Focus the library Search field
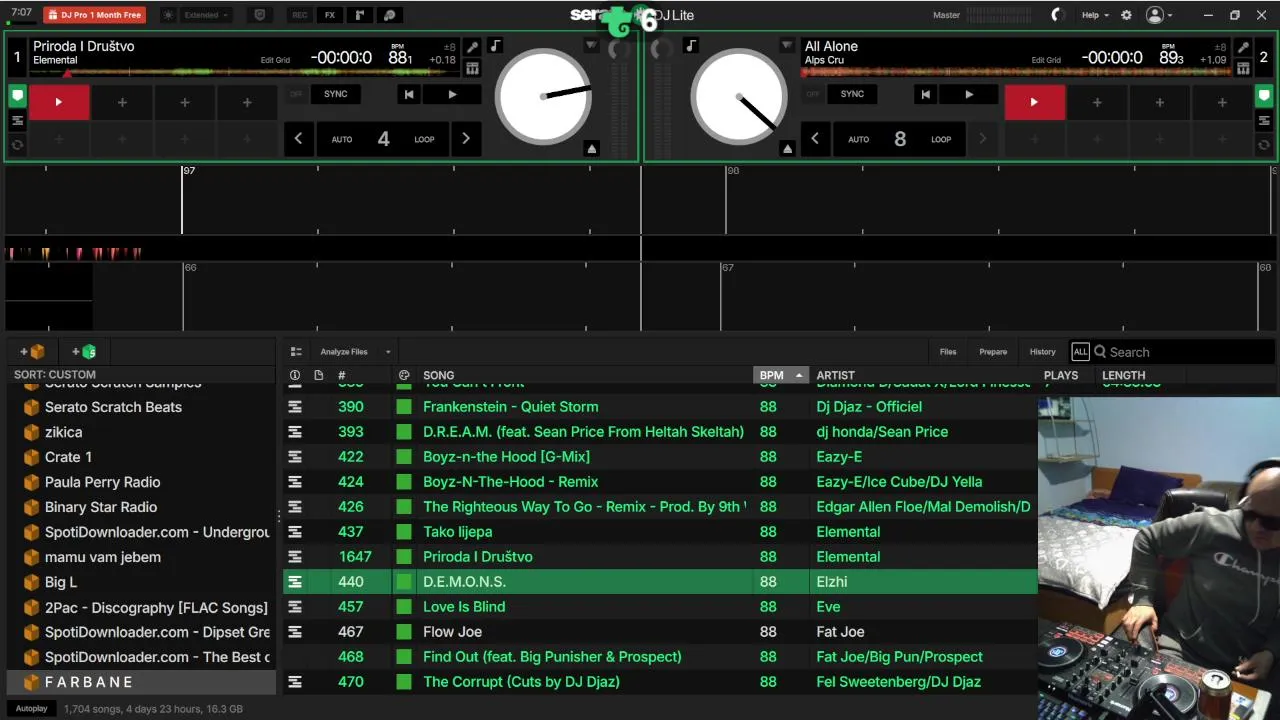This screenshot has width=1280, height=720. (x=1185, y=352)
